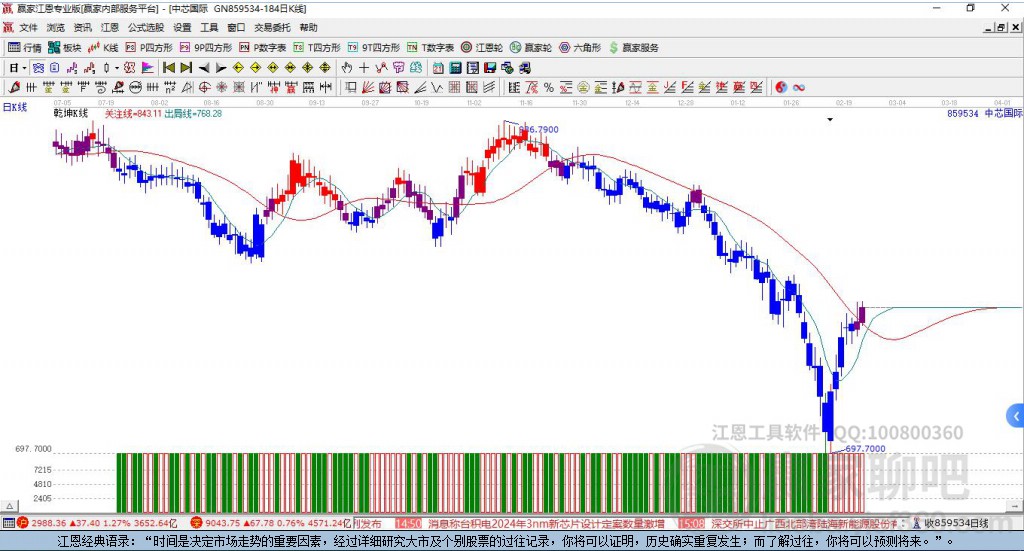Screen dimensions: 1024x551
Task: Open the 文件 menu
Action: click(x=28, y=27)
